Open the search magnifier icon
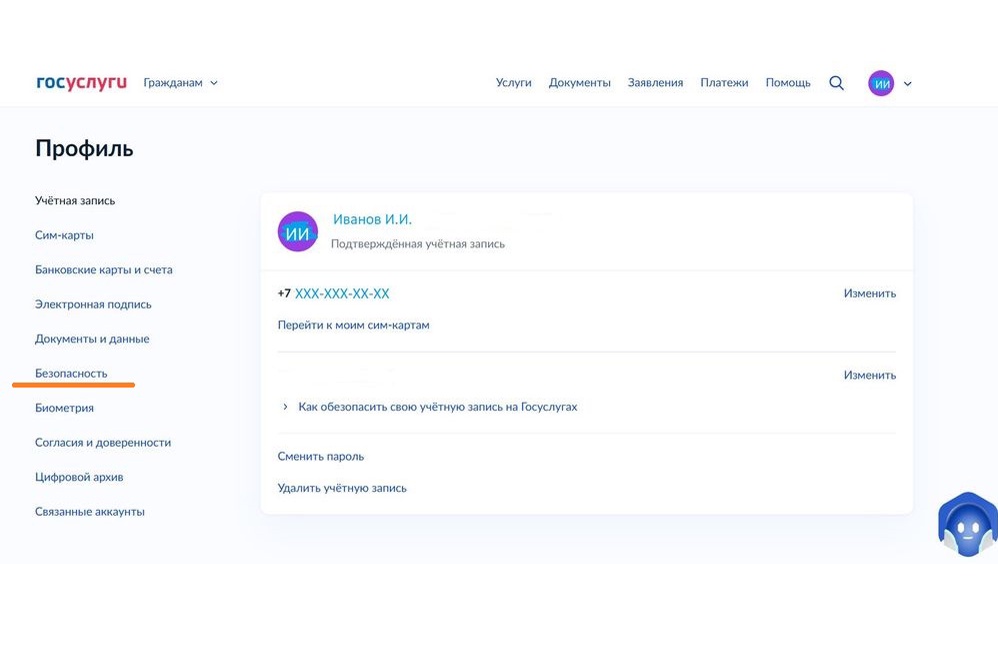 [x=837, y=83]
